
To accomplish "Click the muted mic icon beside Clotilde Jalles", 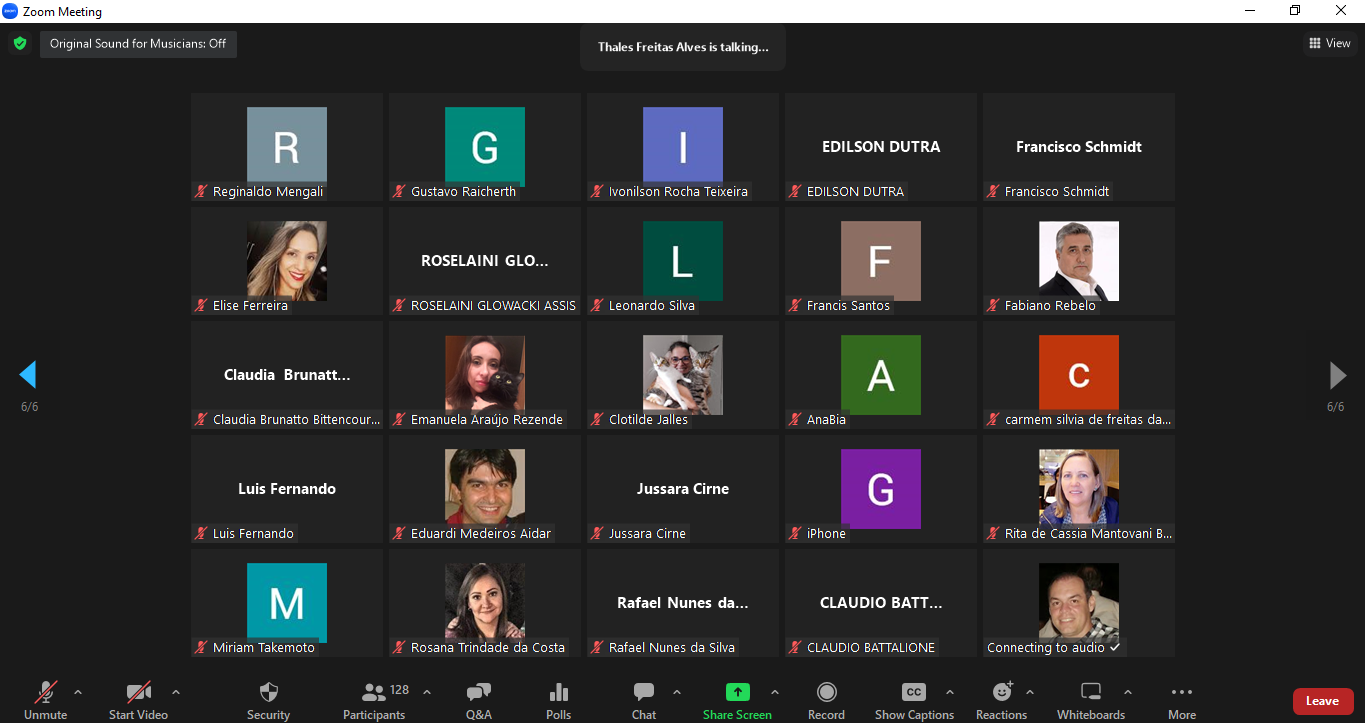I will (x=598, y=420).
